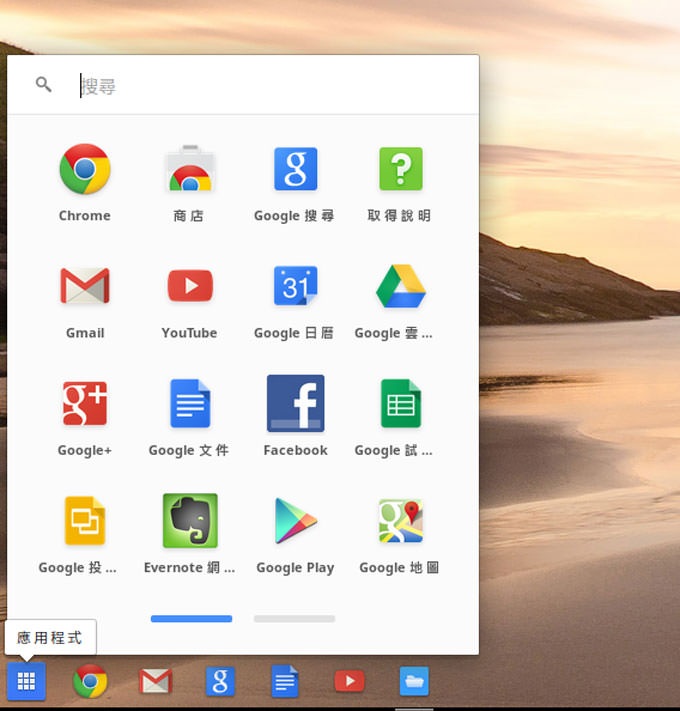The width and height of the screenshot is (680, 711).
Task: Launch YouTube from the app grid
Action: pos(189,287)
